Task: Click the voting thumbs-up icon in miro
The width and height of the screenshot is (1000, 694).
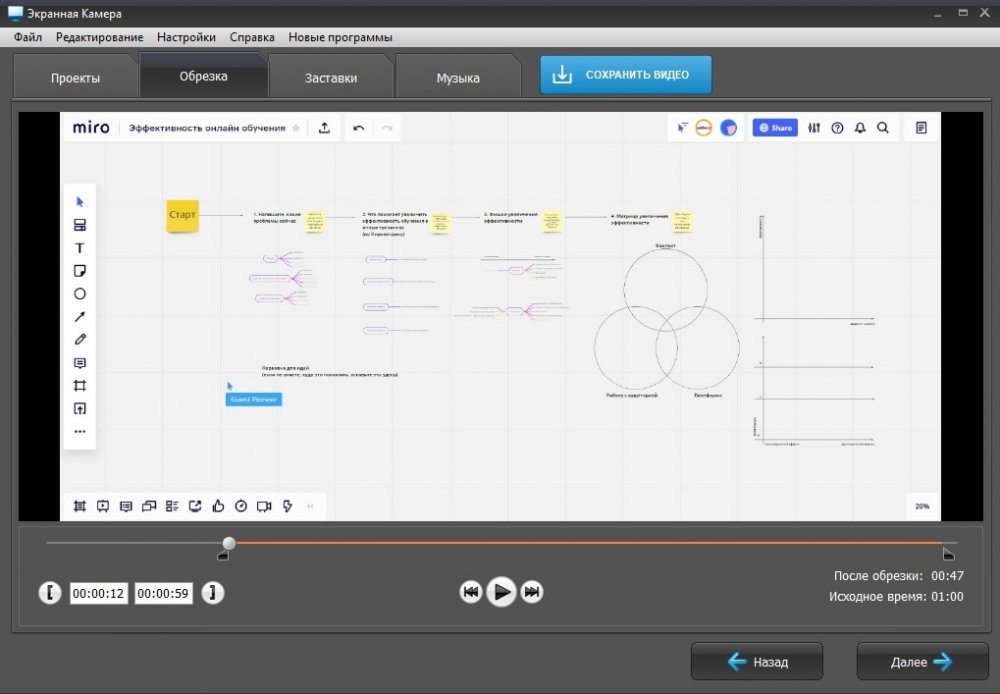Action: click(218, 506)
